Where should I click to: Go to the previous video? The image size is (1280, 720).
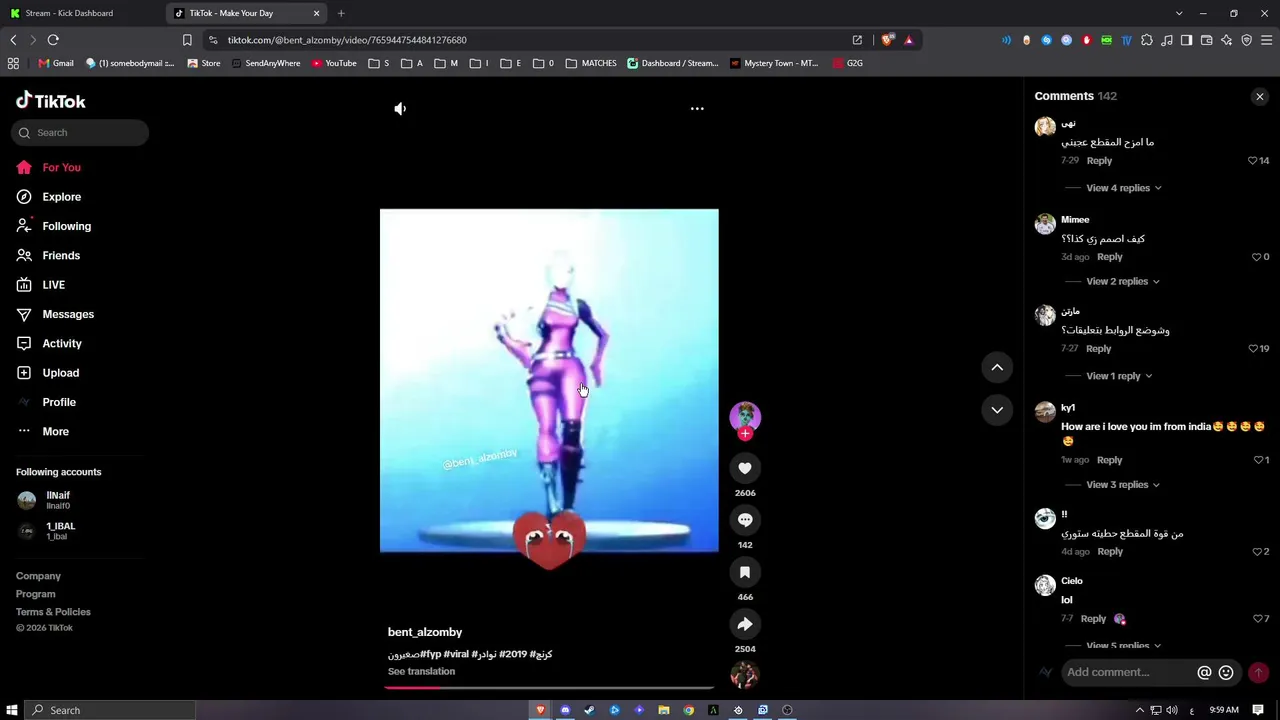[x=997, y=367]
